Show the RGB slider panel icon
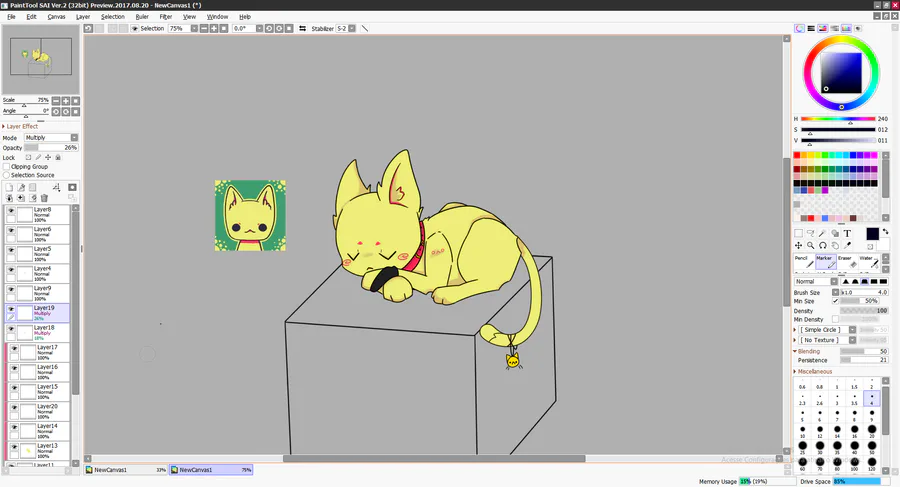The height and width of the screenshot is (487, 900). click(x=811, y=28)
